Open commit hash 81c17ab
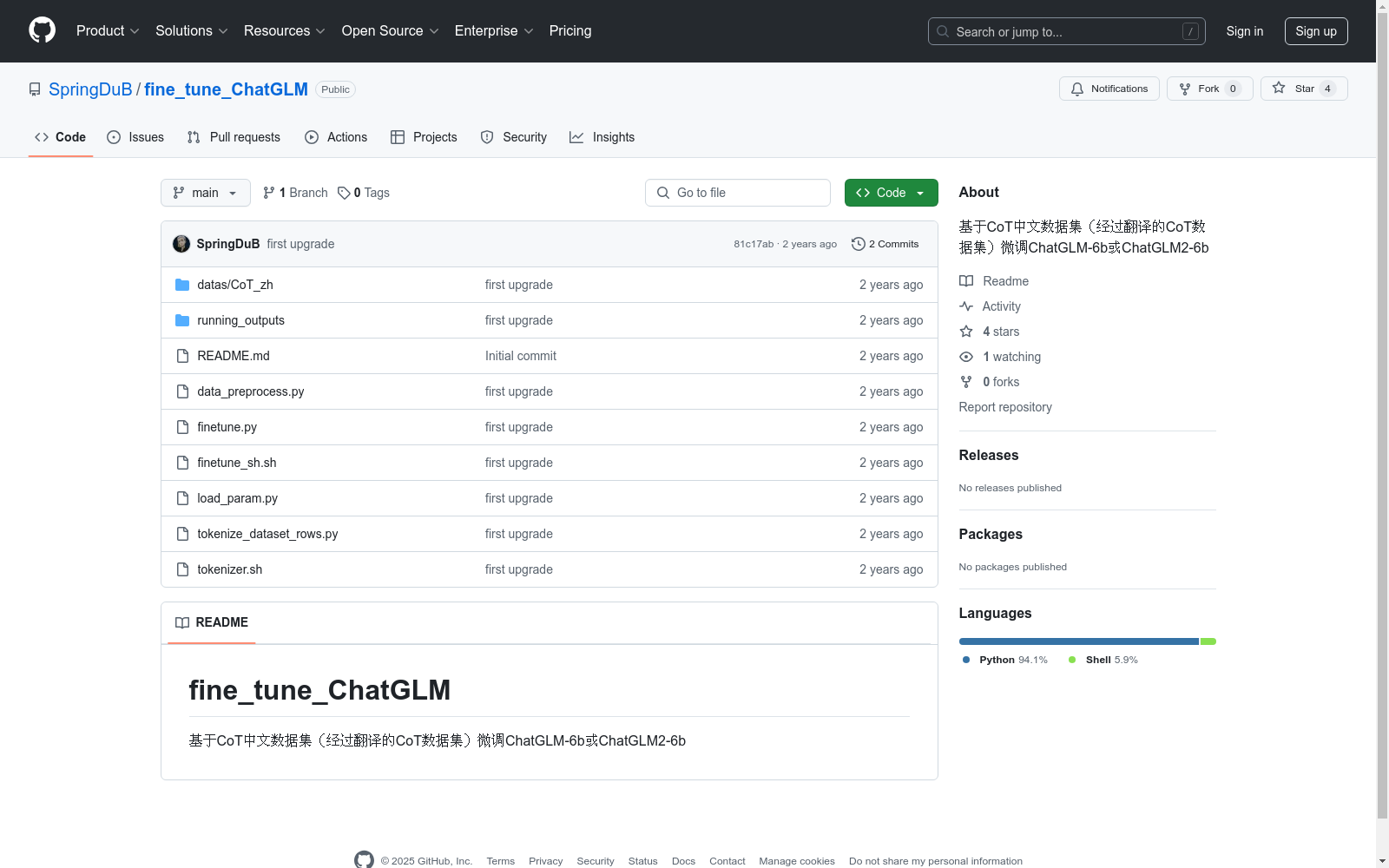 pyautogui.click(x=753, y=244)
